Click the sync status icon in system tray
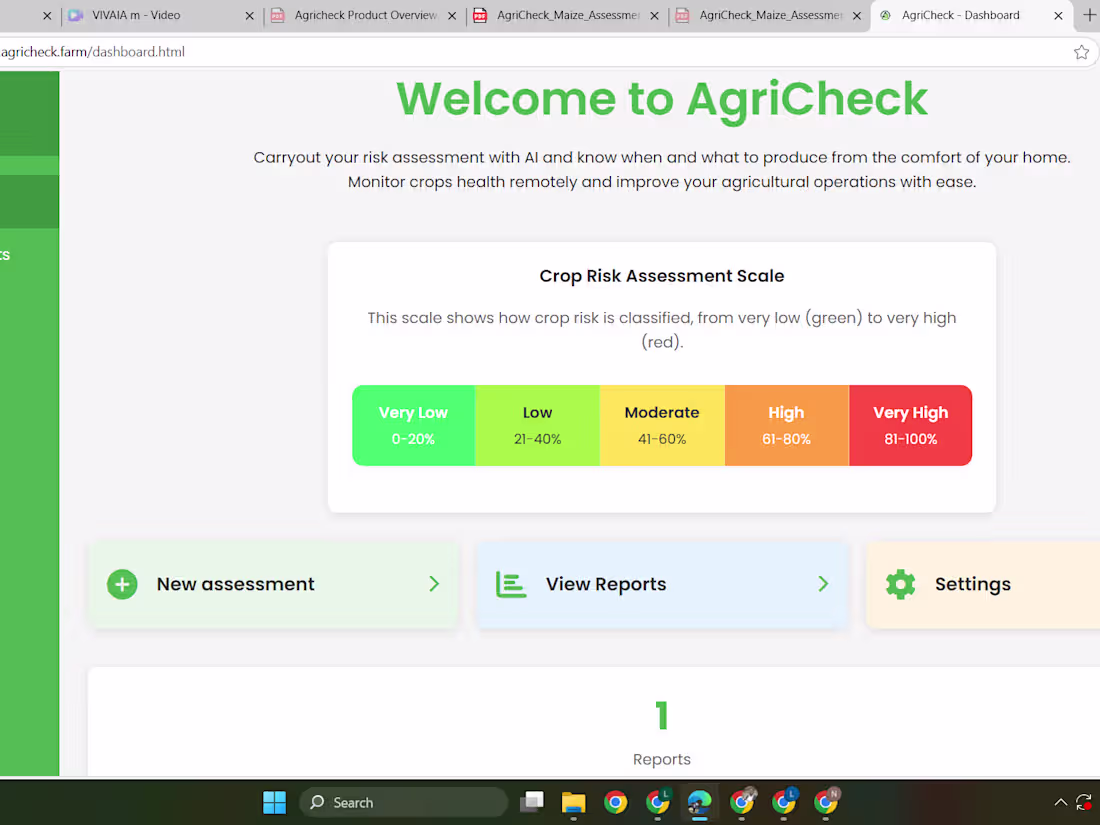This screenshot has width=1100, height=825. pyautogui.click(x=1084, y=802)
